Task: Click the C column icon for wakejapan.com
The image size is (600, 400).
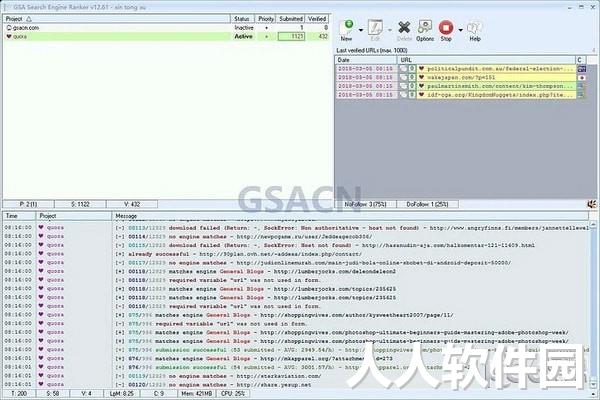Action: tap(581, 77)
